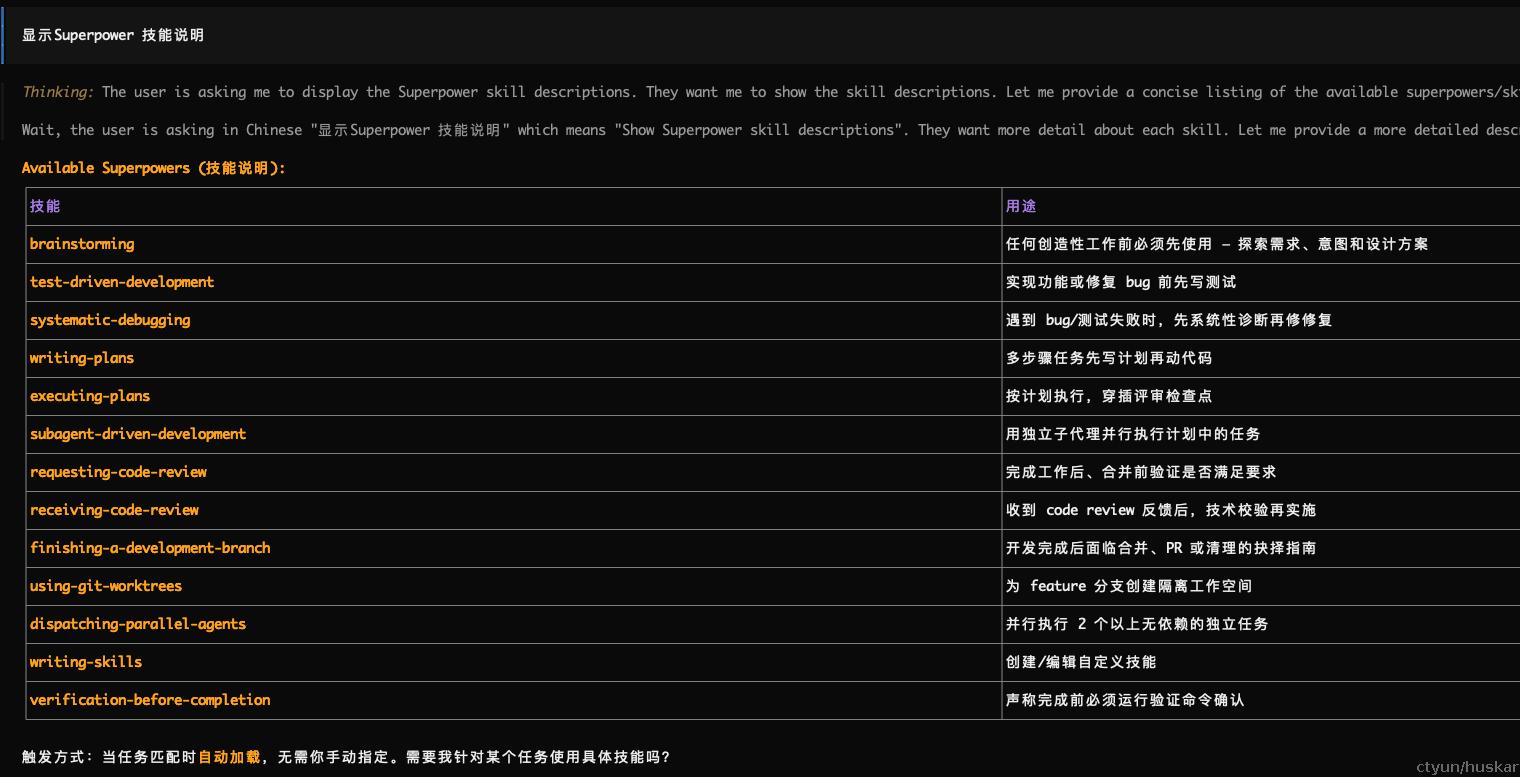
Task: Click the highlighted "自动加载" text
Action: coord(229,757)
